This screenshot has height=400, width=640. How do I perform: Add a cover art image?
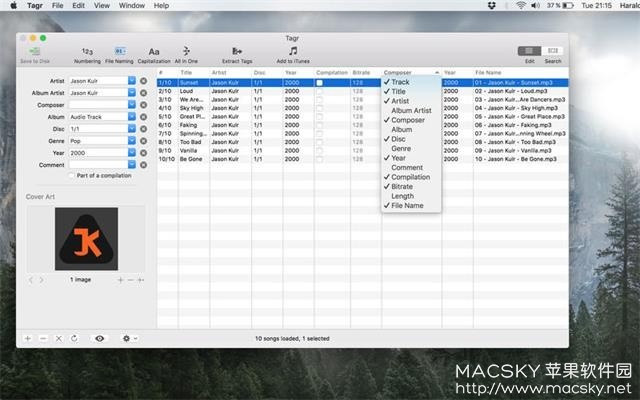pyautogui.click(x=120, y=280)
